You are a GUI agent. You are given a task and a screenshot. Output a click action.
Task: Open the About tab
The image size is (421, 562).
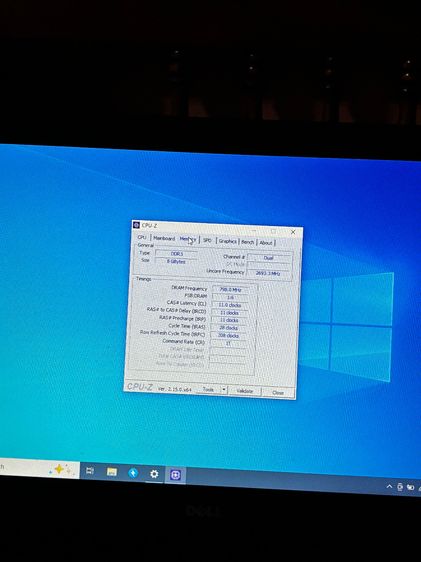click(266, 243)
